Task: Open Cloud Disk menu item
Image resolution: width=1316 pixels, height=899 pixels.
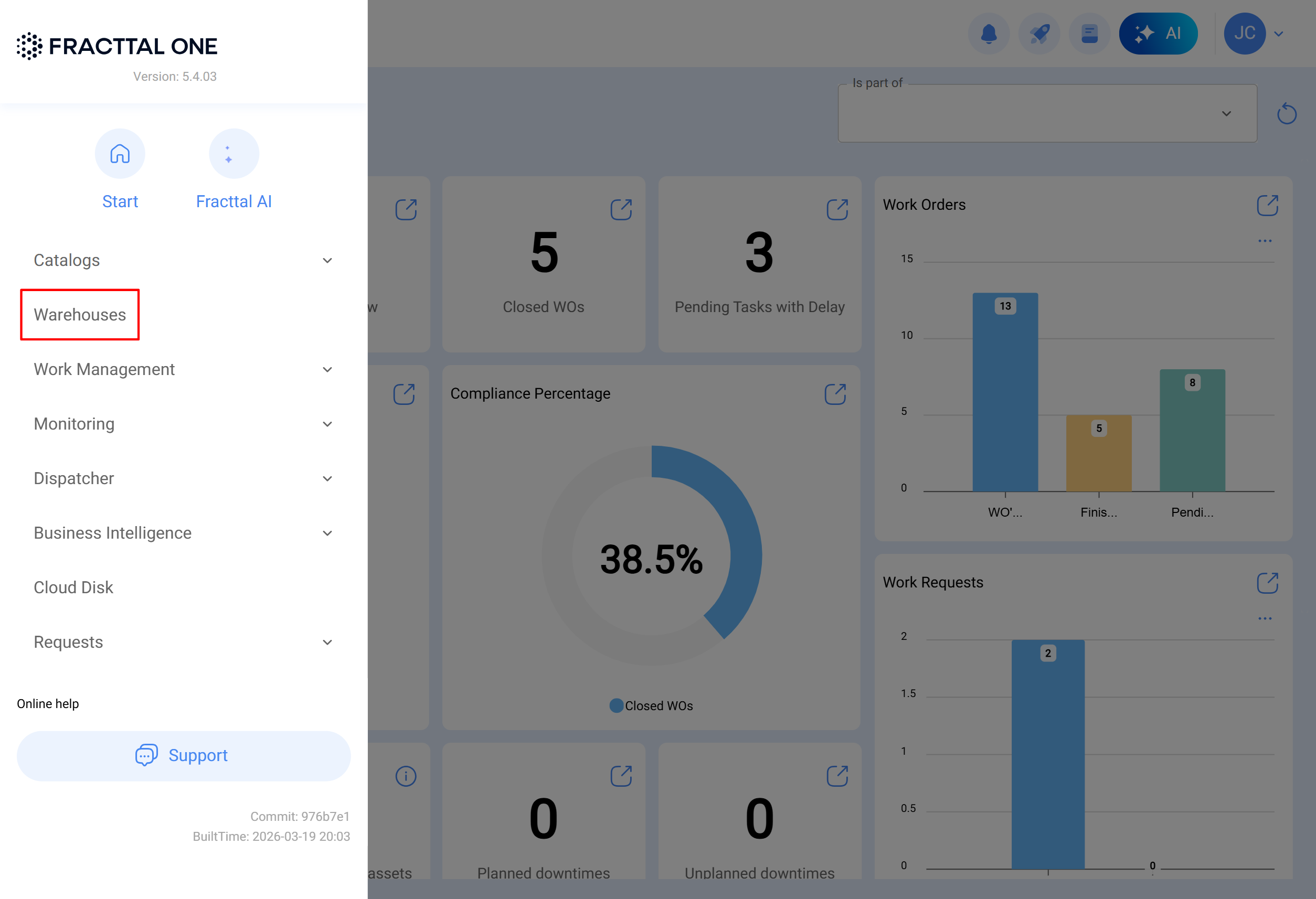Action: tap(73, 587)
